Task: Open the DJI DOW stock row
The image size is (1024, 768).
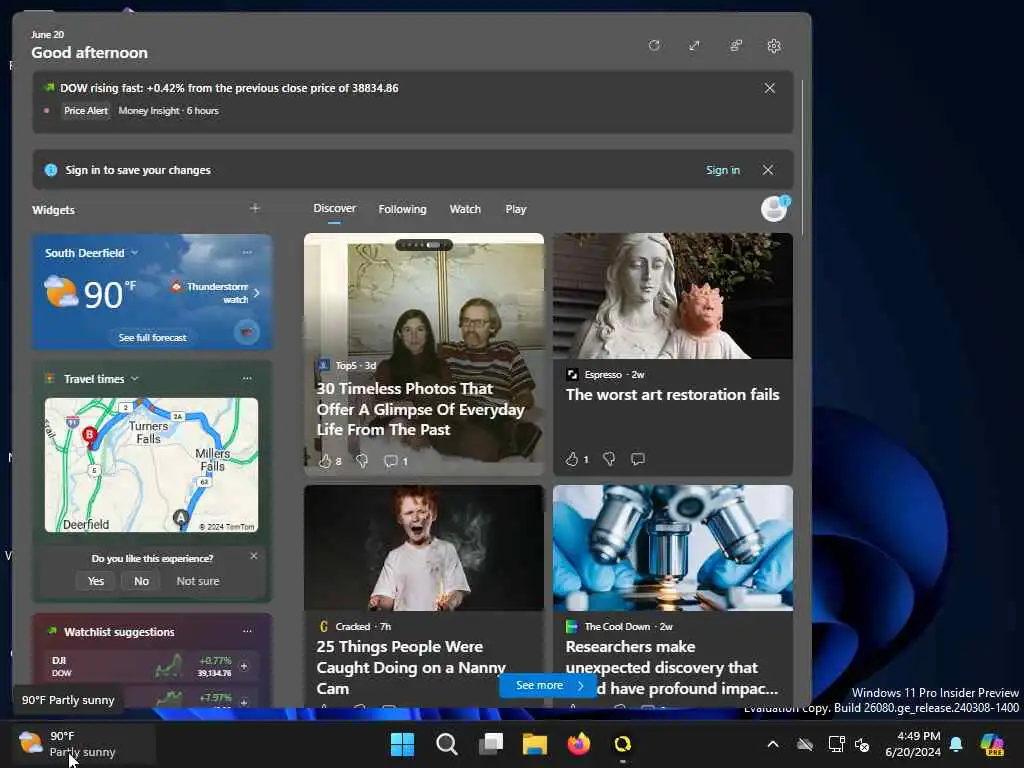Action: click(152, 666)
